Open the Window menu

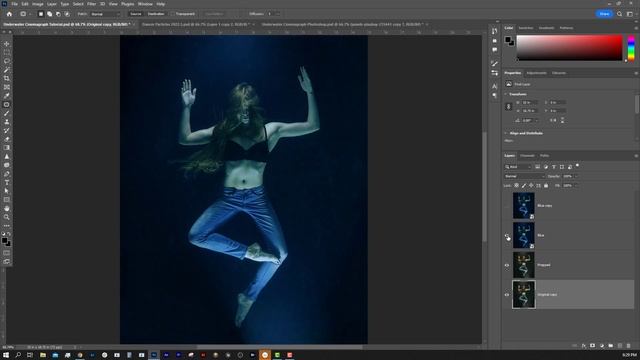click(x=145, y=4)
